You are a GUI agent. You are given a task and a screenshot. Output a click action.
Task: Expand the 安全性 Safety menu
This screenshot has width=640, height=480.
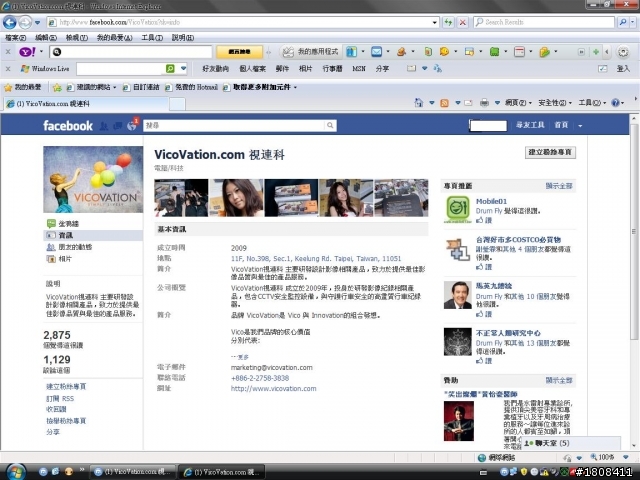click(555, 103)
